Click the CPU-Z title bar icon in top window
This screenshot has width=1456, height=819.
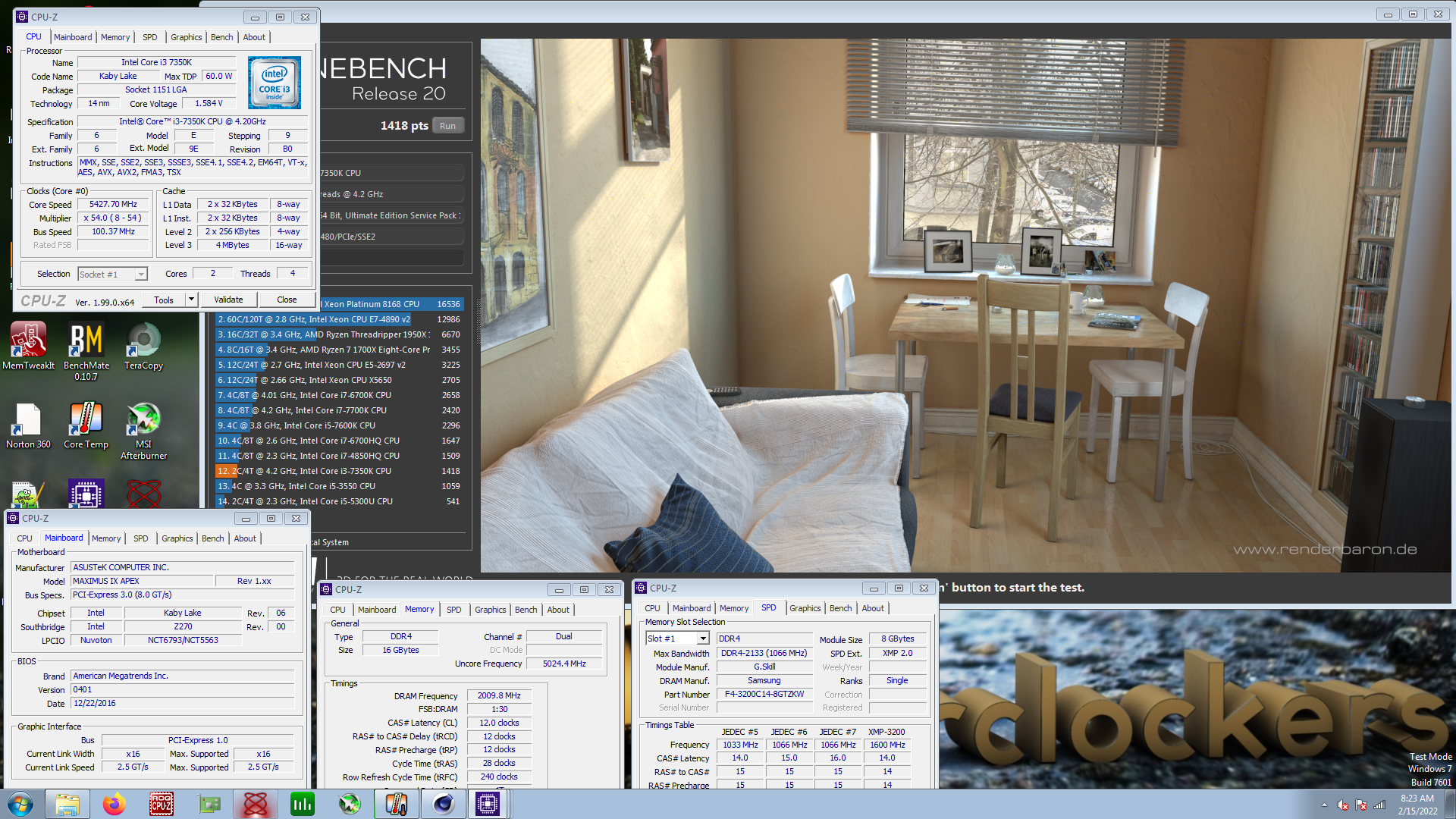coord(22,17)
